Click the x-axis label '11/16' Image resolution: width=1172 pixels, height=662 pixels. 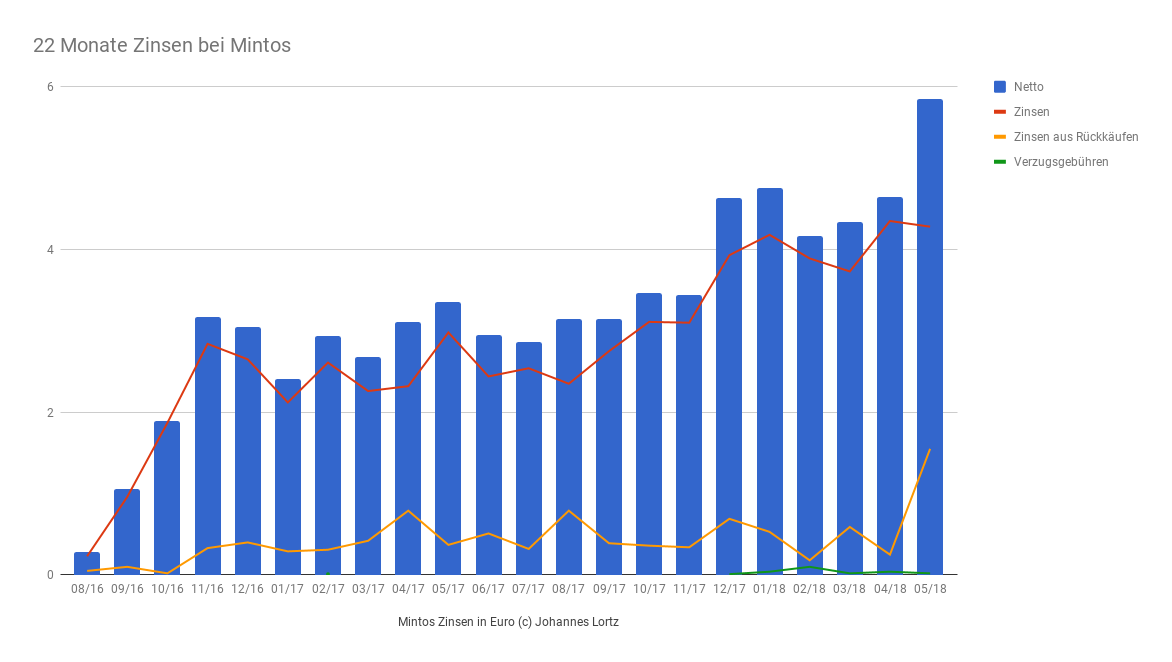click(207, 589)
